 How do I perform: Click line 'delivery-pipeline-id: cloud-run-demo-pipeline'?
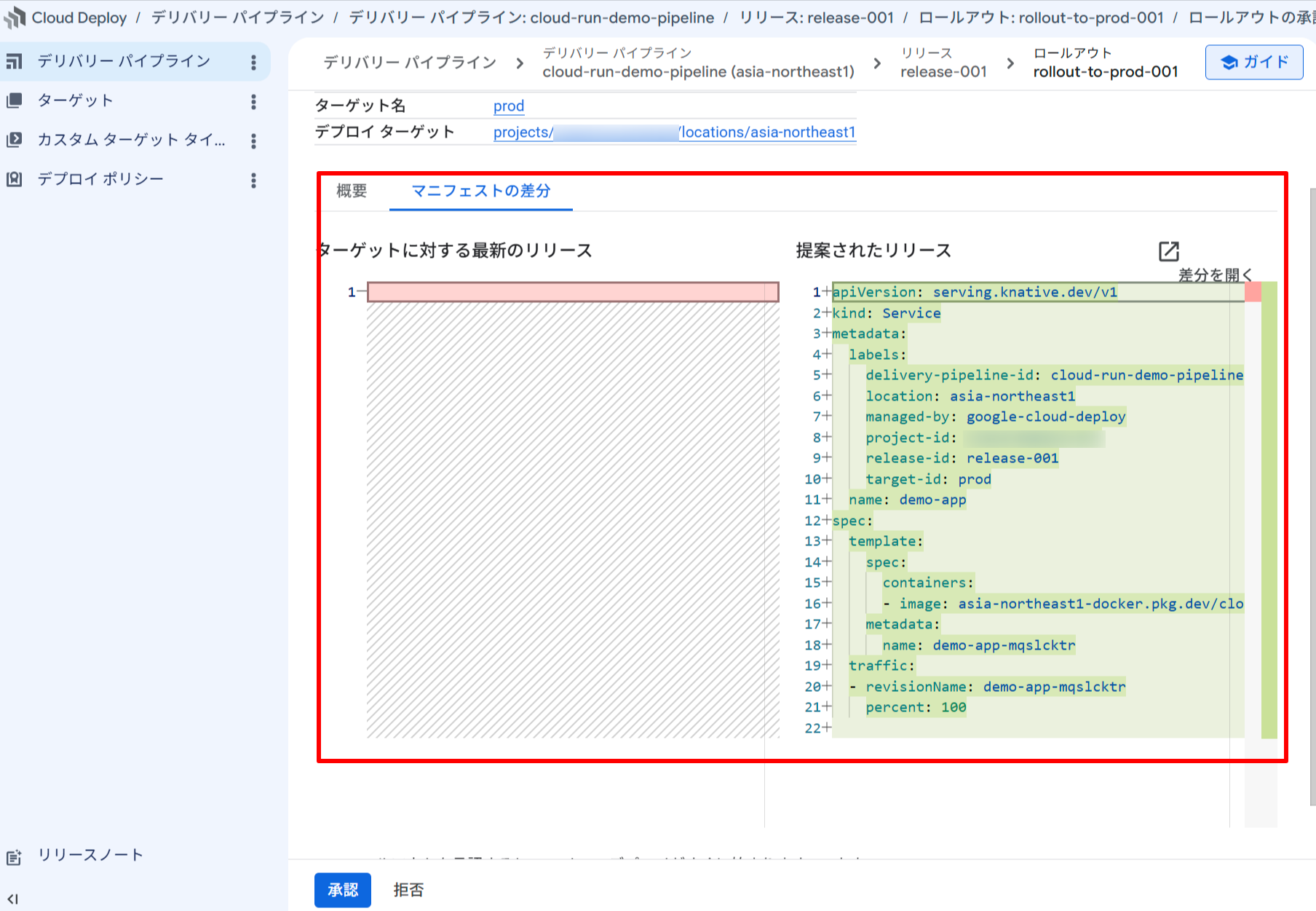(1055, 375)
